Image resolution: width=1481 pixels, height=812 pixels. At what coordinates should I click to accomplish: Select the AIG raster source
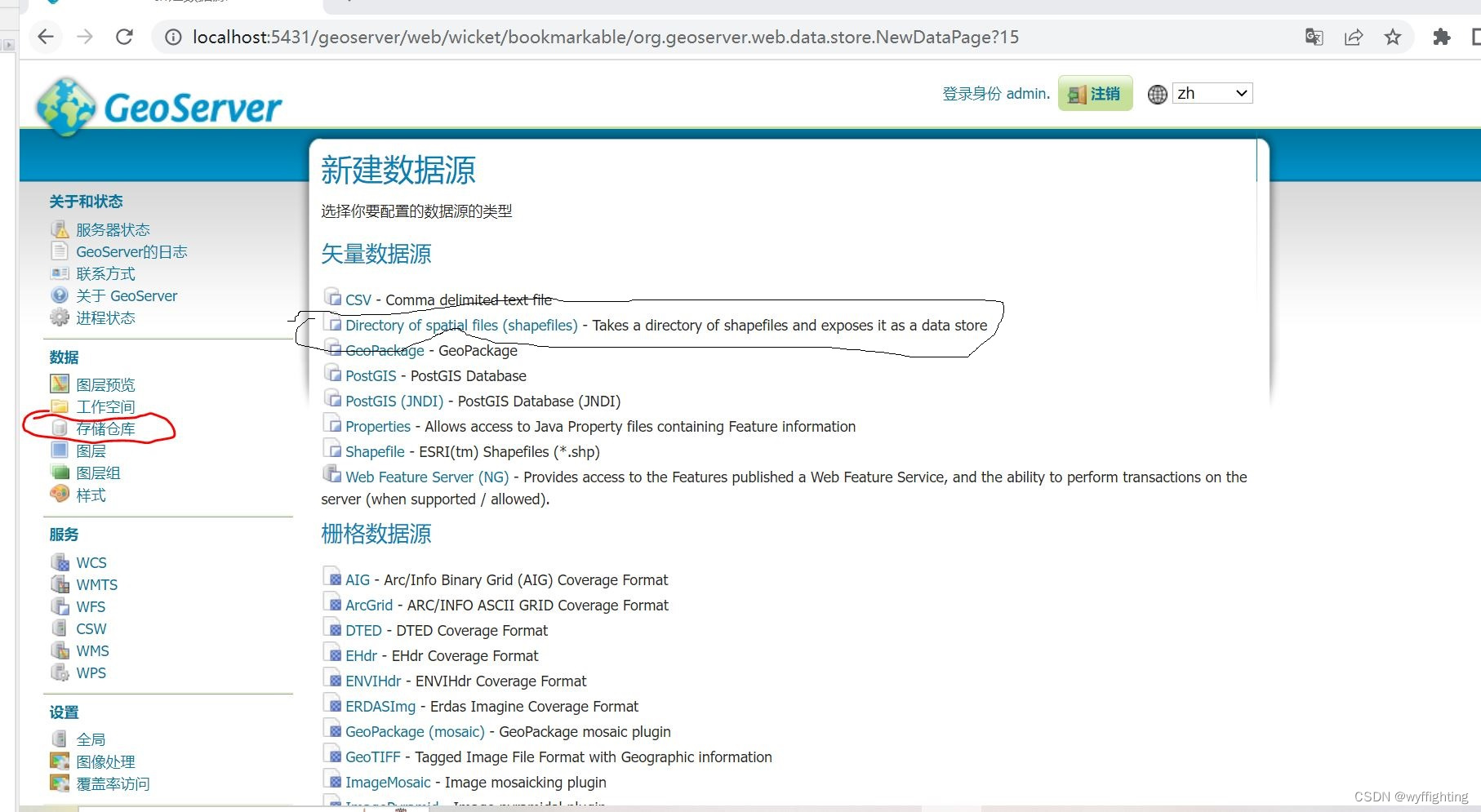point(358,579)
